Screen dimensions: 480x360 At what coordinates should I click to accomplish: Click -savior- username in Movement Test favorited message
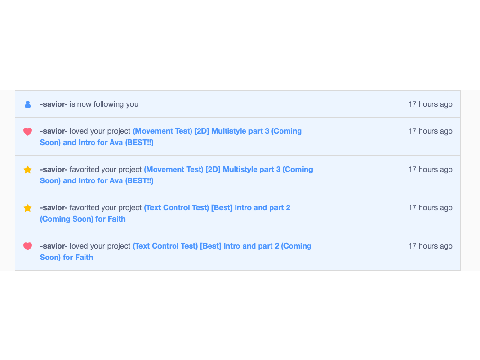pyautogui.click(x=53, y=170)
